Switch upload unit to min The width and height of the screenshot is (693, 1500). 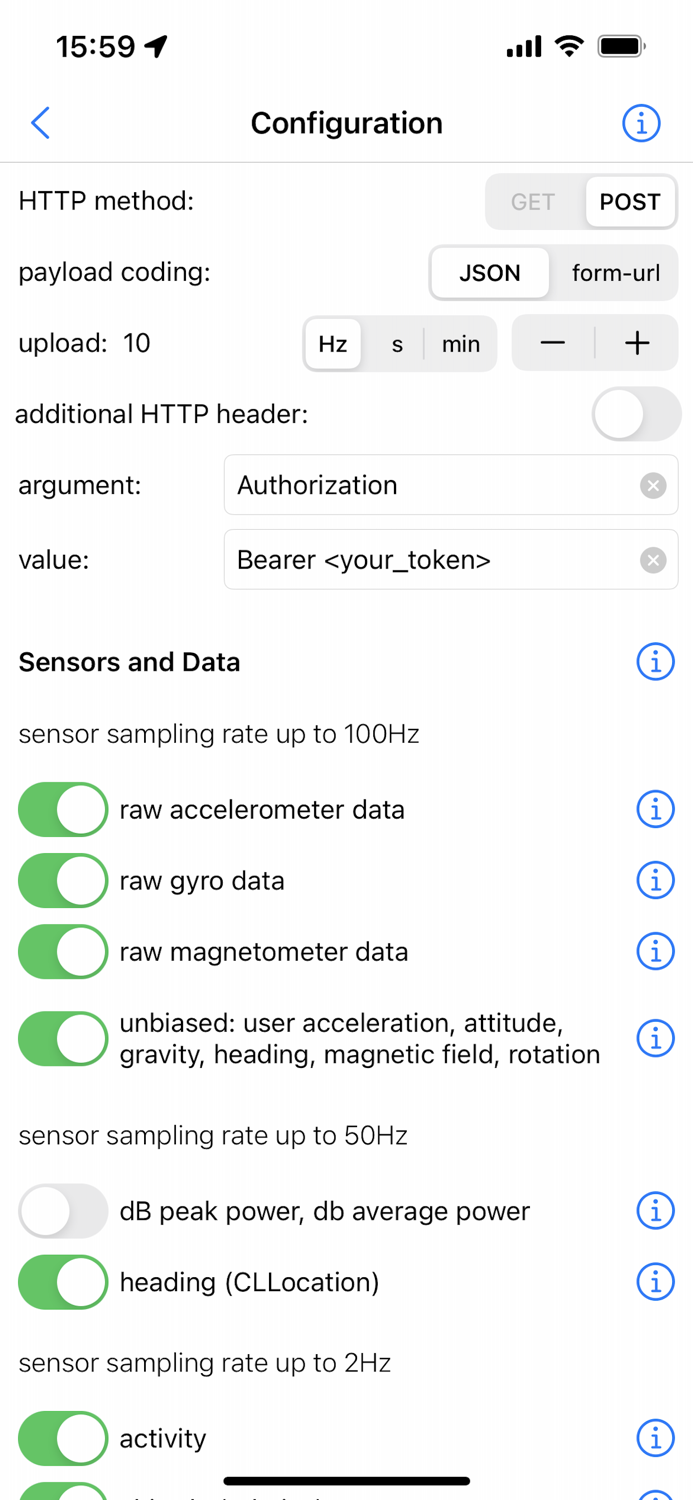(461, 344)
